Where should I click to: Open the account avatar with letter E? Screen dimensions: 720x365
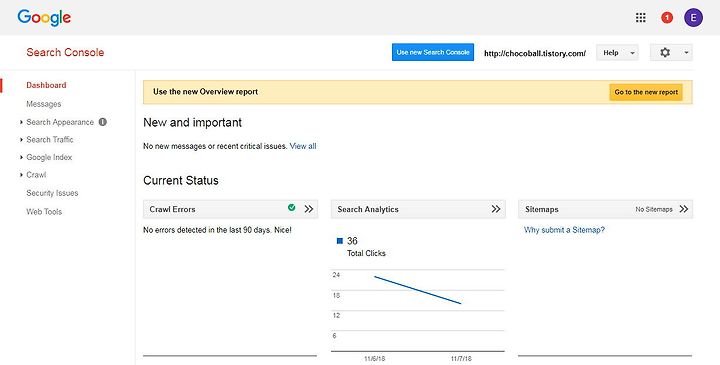pos(693,17)
